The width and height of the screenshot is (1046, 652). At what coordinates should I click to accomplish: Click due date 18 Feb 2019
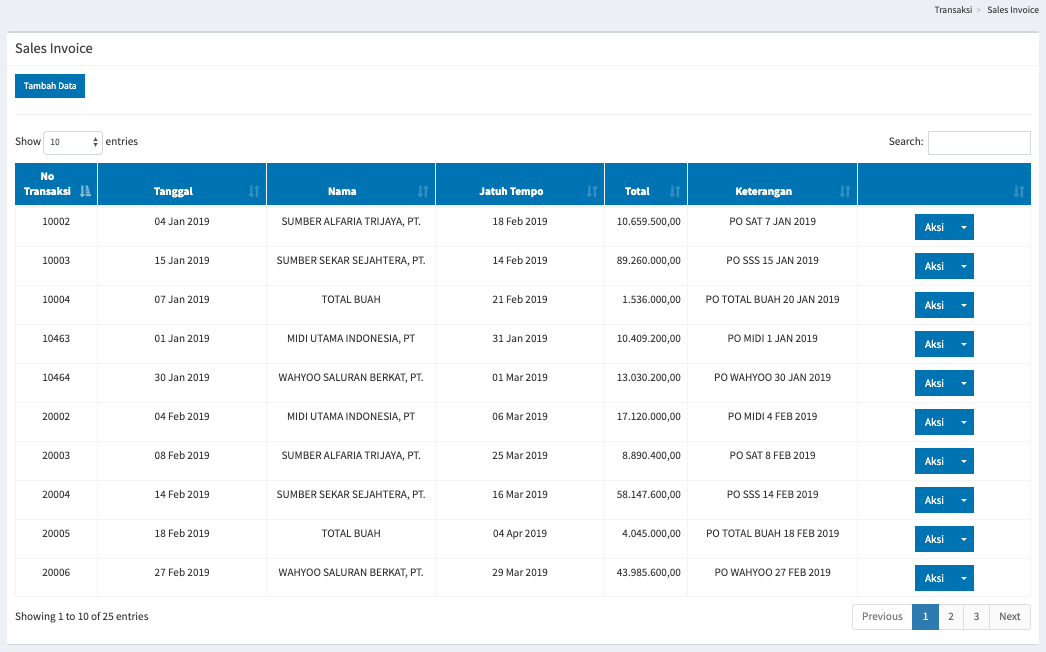click(x=520, y=222)
